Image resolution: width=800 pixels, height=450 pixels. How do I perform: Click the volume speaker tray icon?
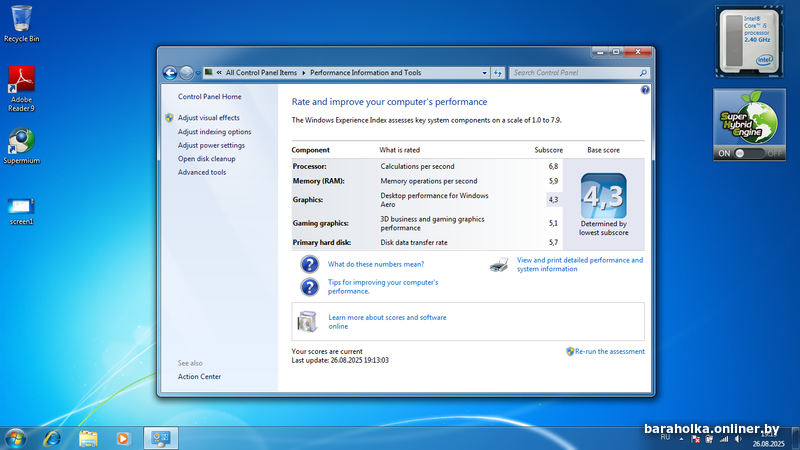click(738, 439)
